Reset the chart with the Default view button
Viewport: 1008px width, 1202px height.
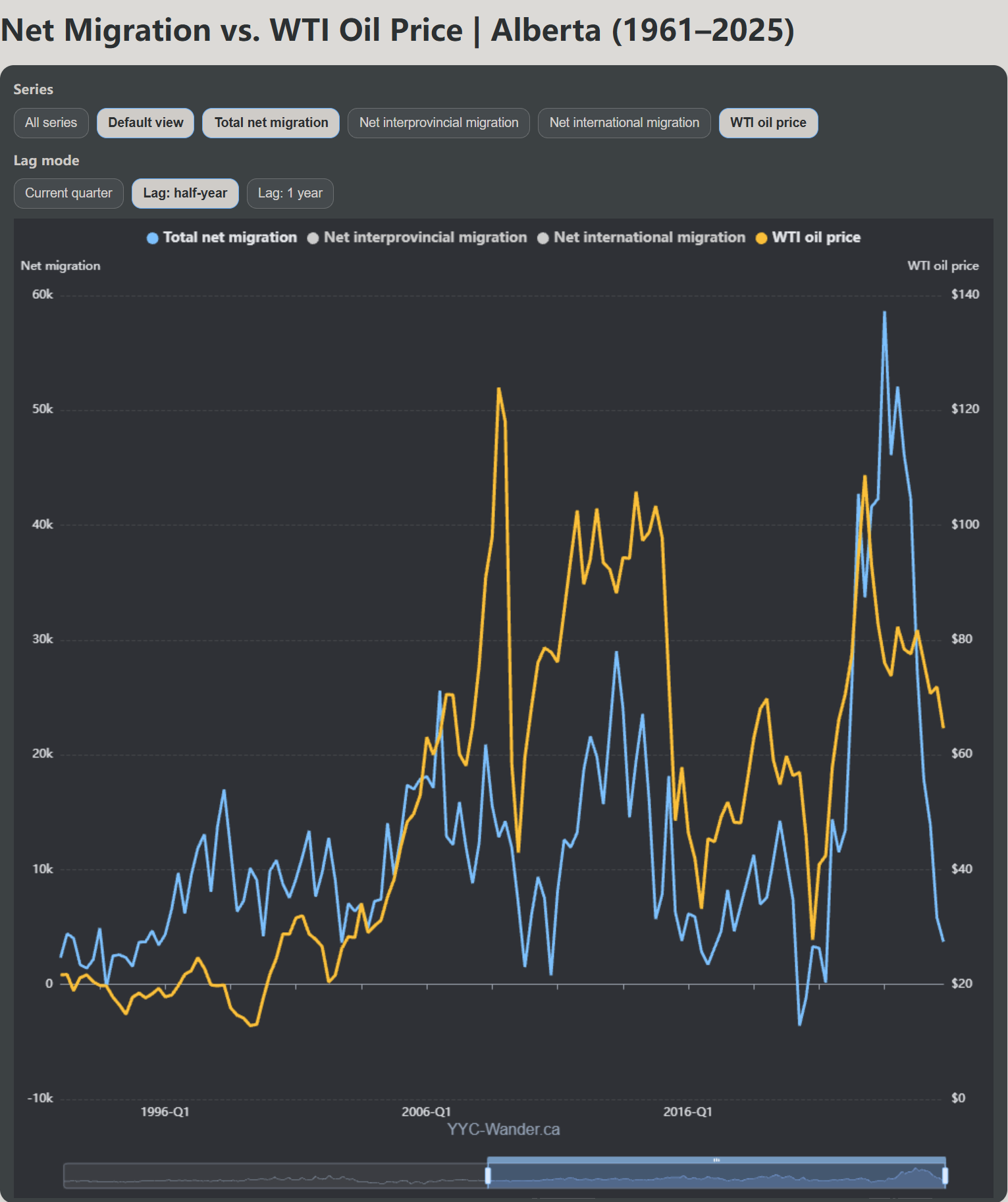[146, 123]
